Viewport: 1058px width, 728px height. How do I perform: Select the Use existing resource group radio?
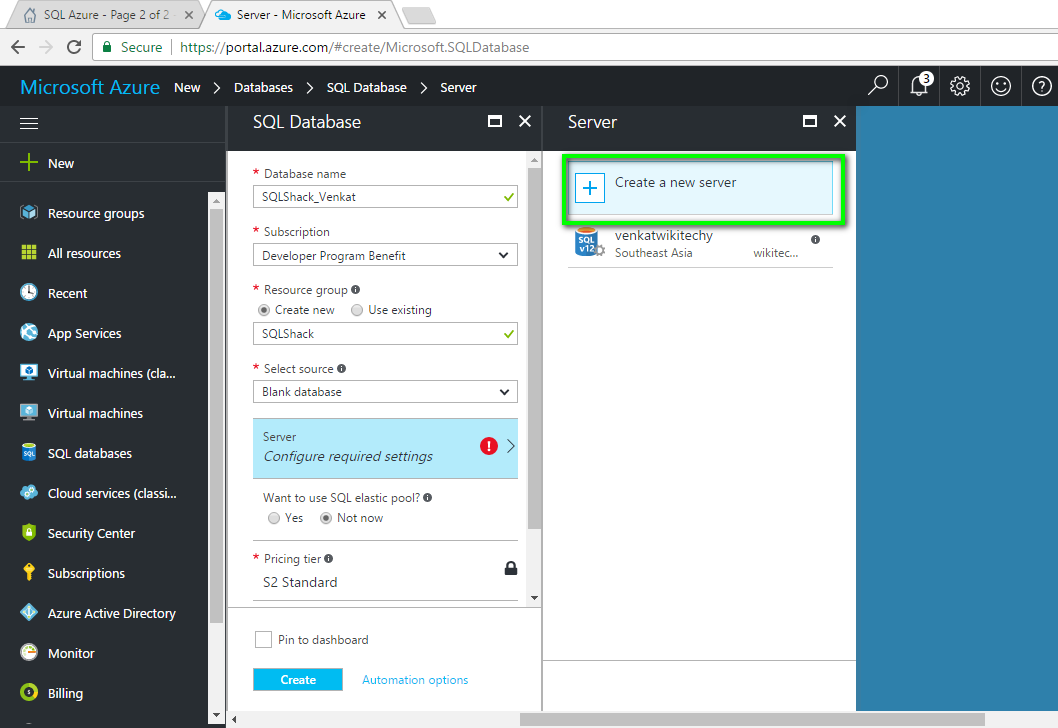[357, 310]
